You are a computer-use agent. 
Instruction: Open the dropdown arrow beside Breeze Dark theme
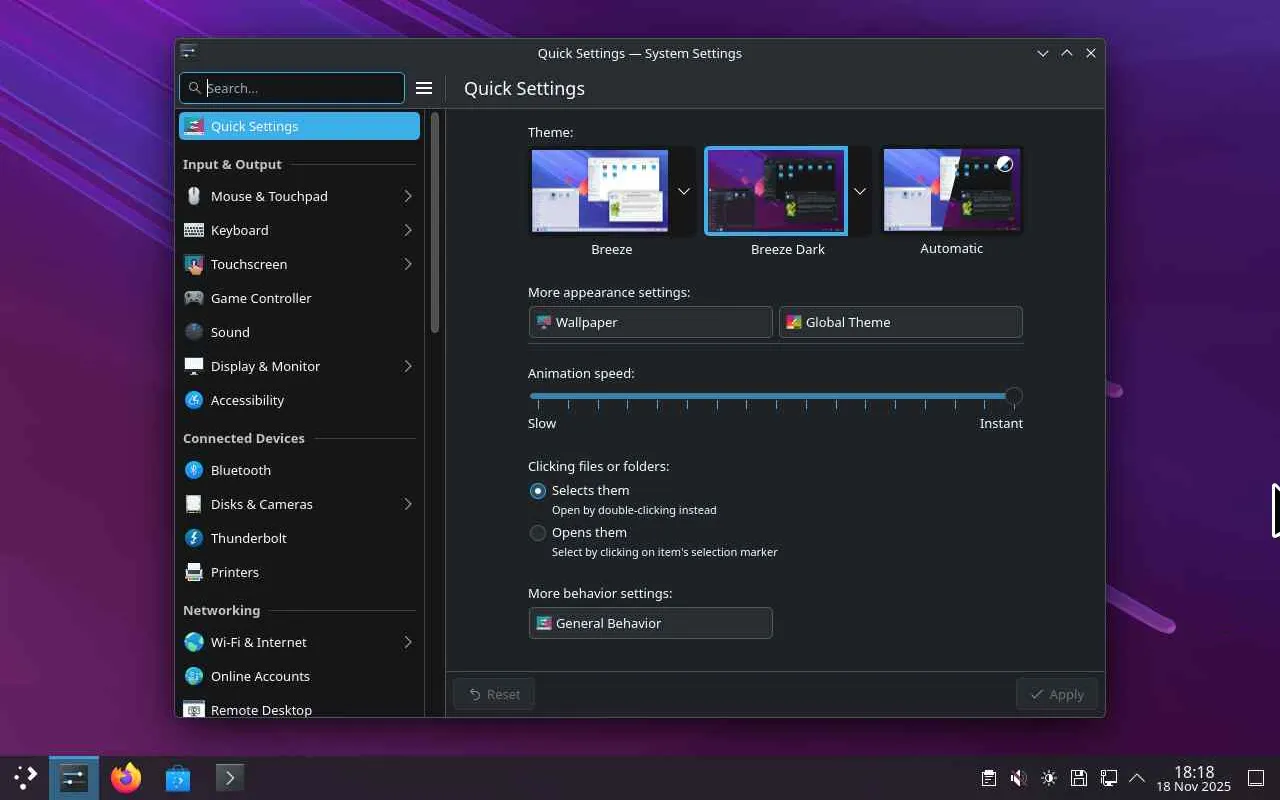pyautogui.click(x=860, y=191)
